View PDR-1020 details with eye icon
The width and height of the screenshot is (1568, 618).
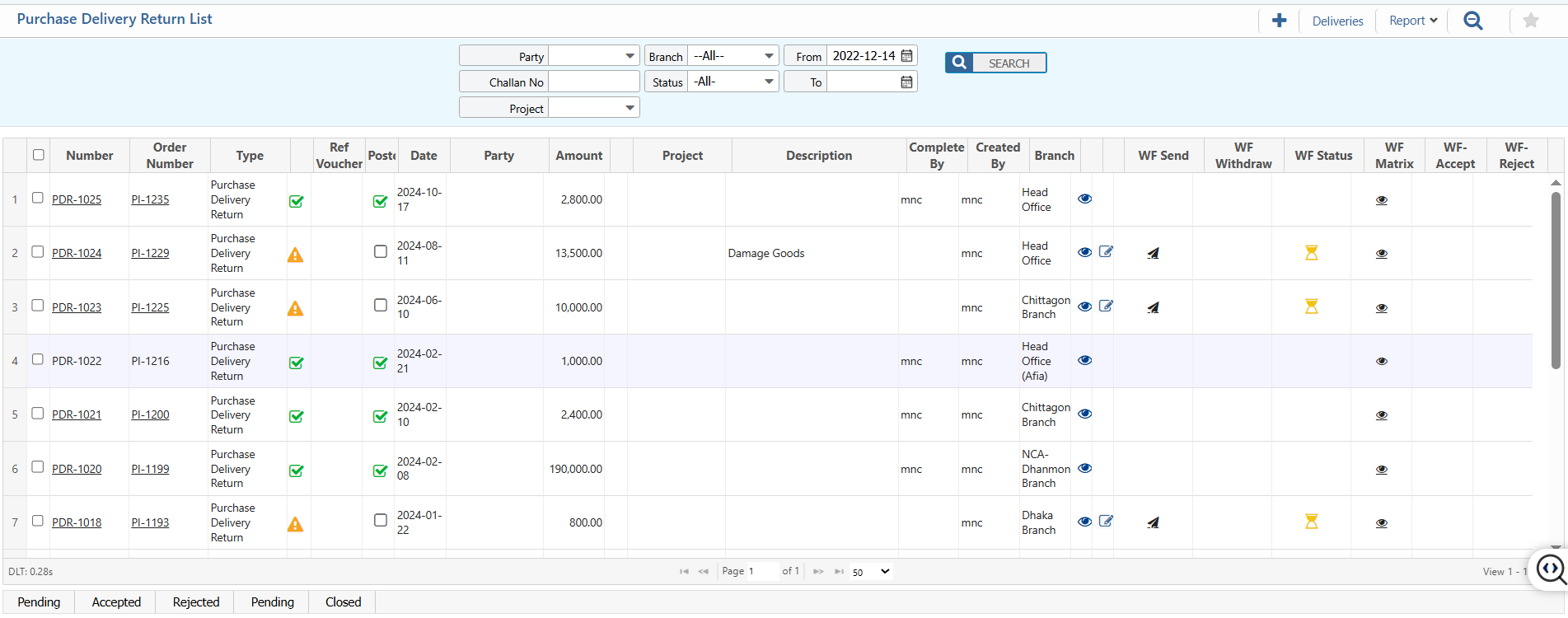pyautogui.click(x=1085, y=468)
